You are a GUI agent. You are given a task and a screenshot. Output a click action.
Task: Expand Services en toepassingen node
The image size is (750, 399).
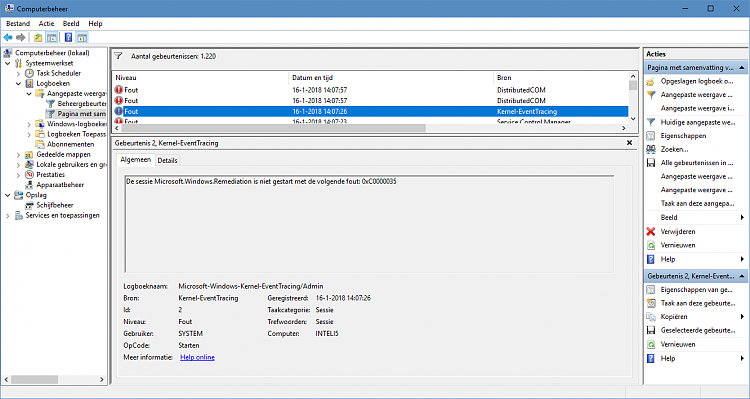click(x=8, y=216)
